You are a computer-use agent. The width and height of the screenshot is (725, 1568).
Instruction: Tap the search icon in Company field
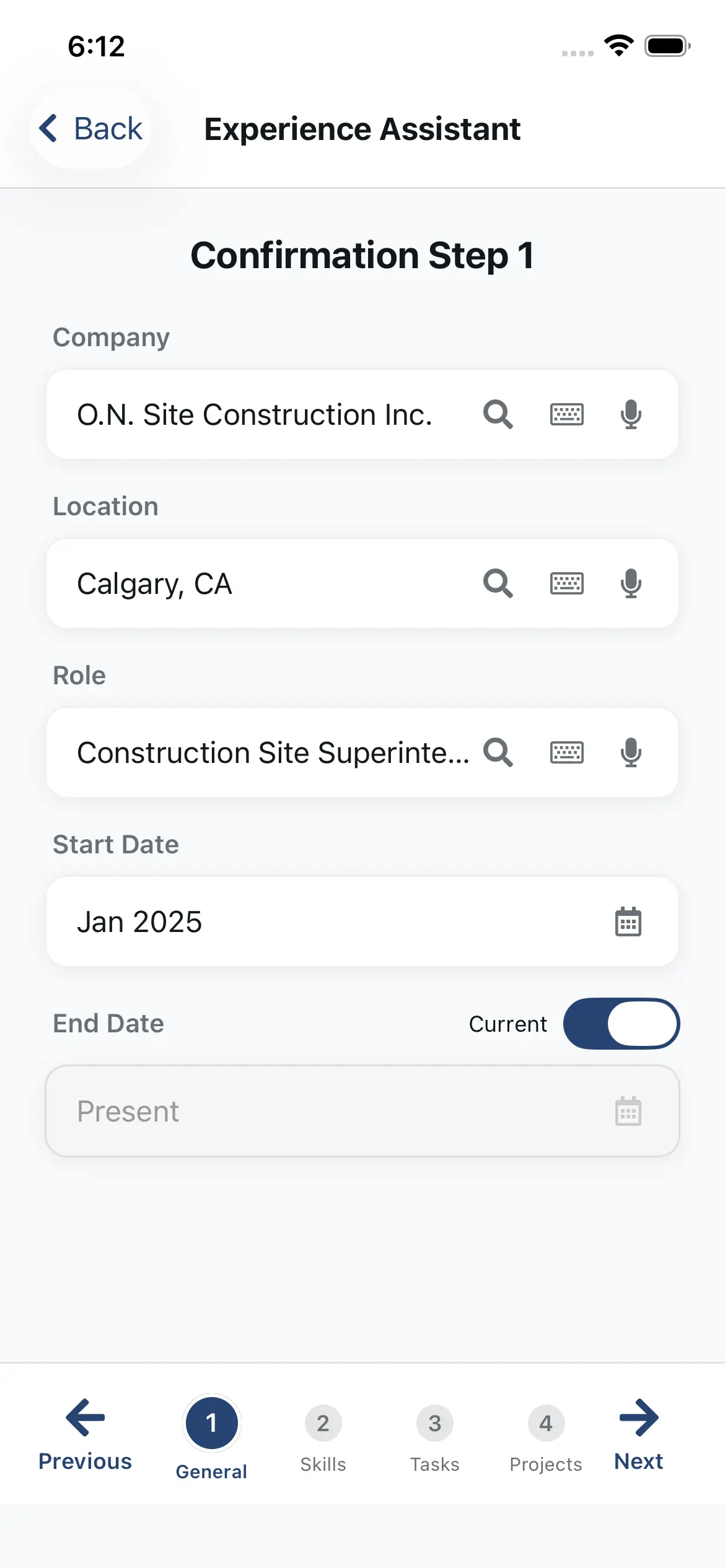point(498,414)
